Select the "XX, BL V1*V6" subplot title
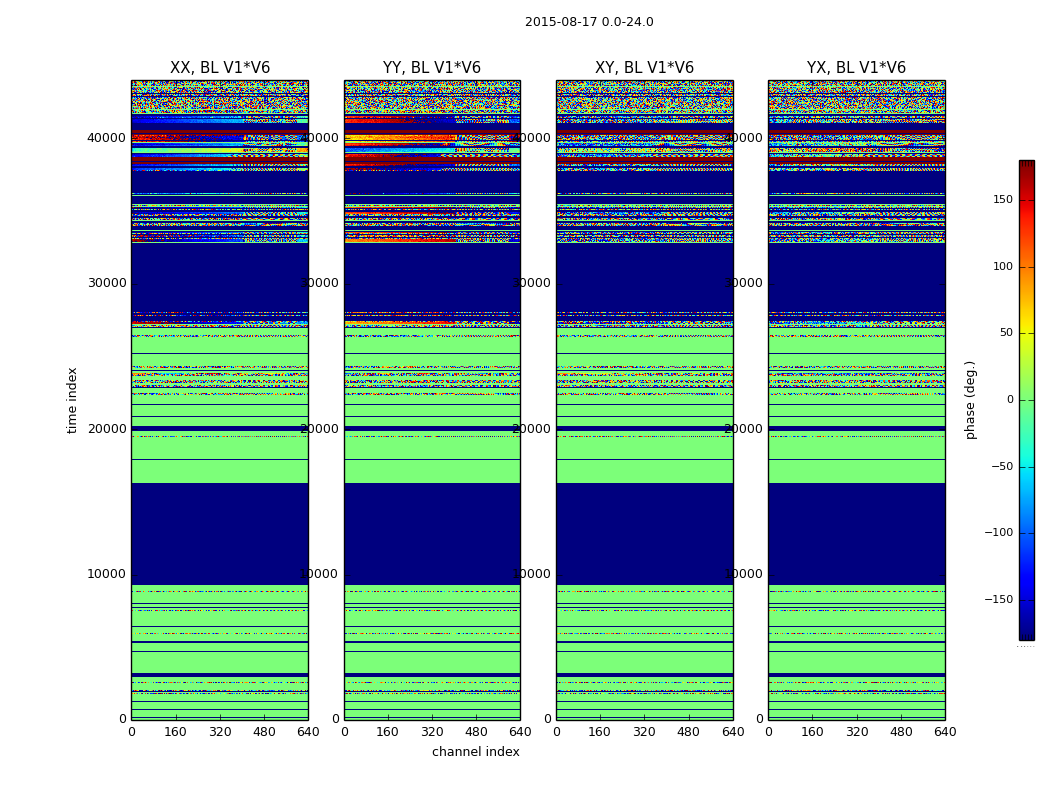 219,68
